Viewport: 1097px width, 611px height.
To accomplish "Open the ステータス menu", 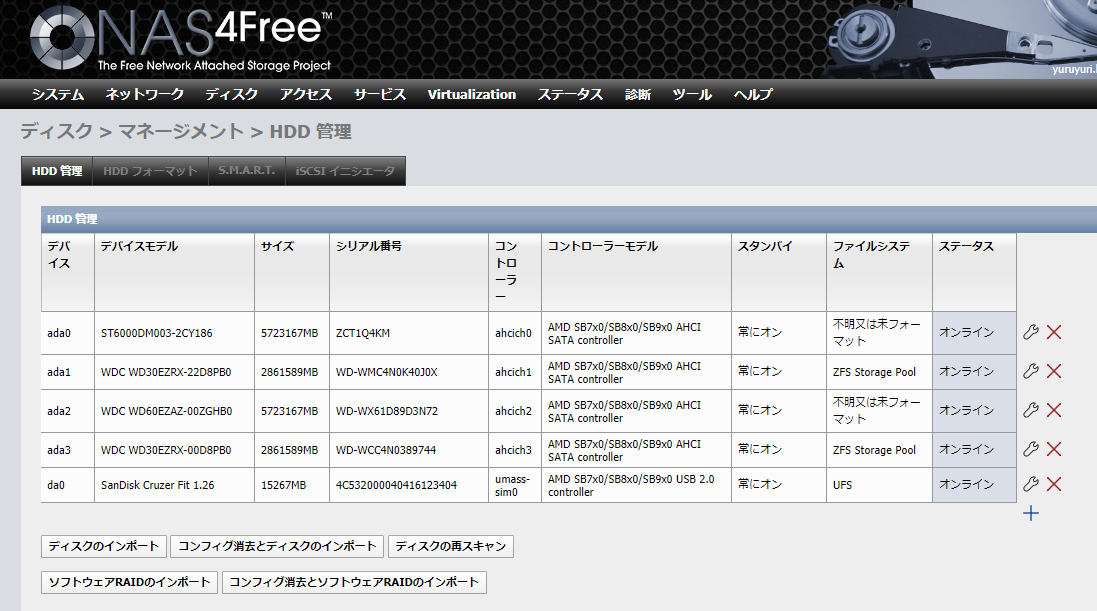I will point(570,94).
